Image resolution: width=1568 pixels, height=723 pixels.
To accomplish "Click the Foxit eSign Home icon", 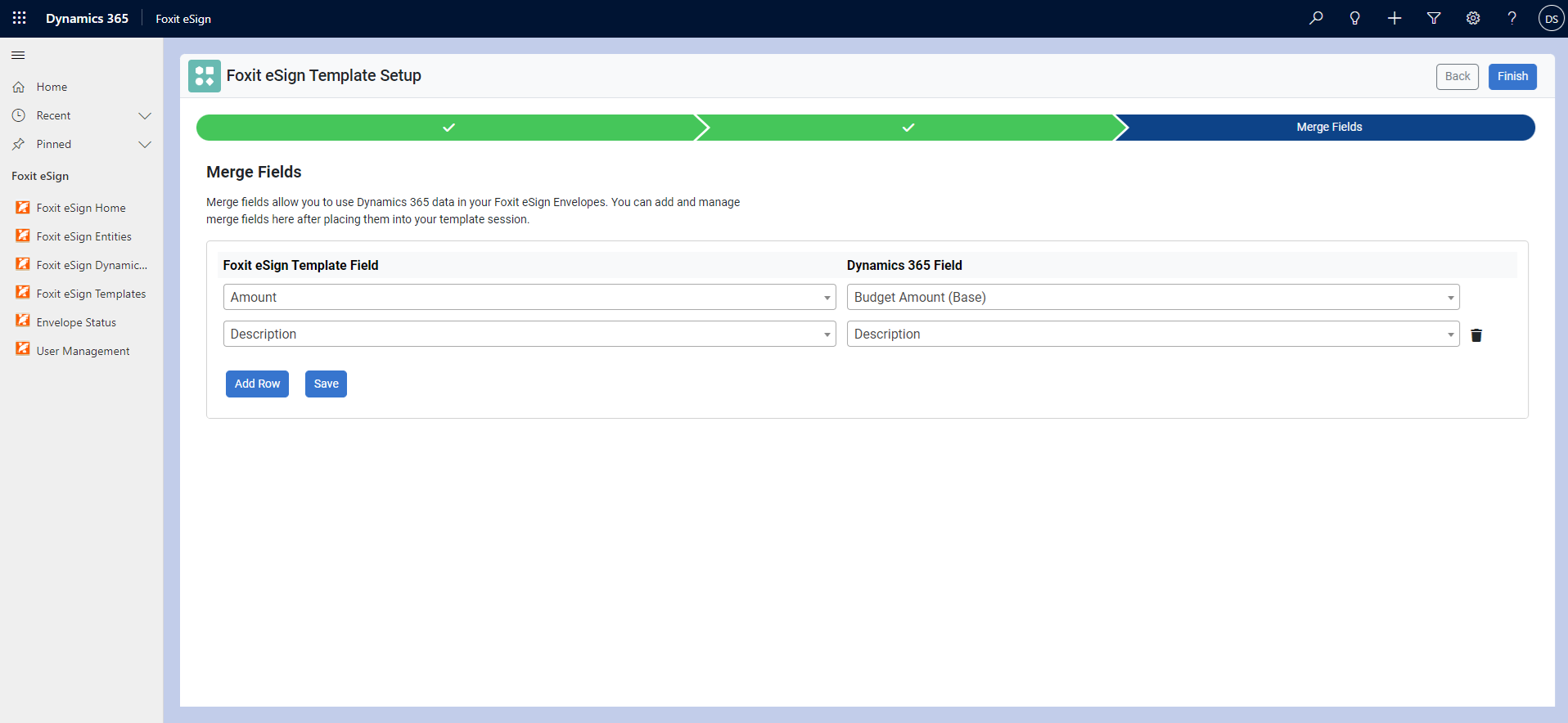I will [x=23, y=208].
